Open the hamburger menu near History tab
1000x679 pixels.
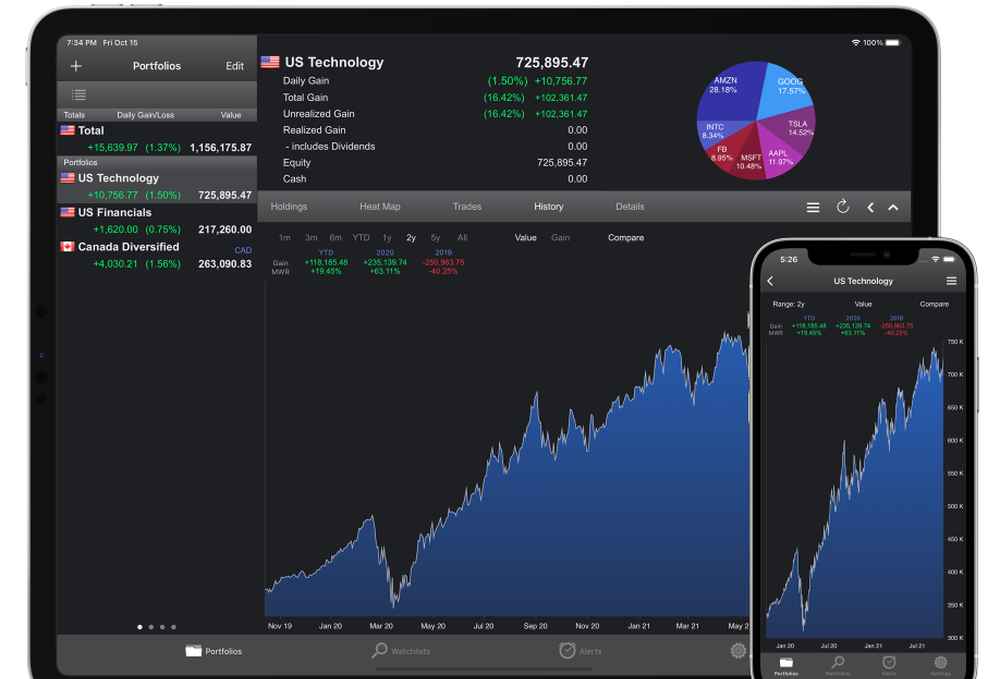point(814,207)
